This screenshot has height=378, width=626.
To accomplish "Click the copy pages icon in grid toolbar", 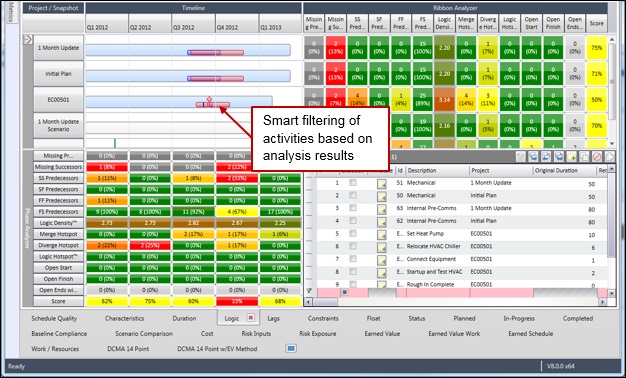I will coord(584,157).
